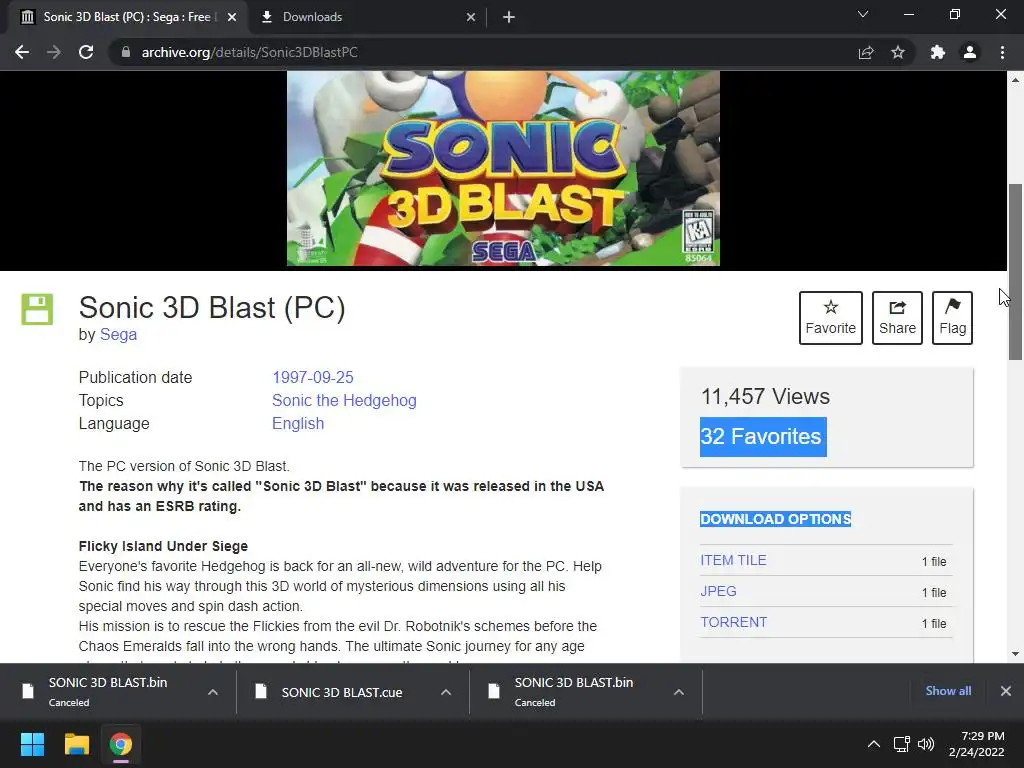Viewport: 1024px width, 768px height.
Task: Click the page vertical scrollbar thumb
Action: coord(1015,272)
